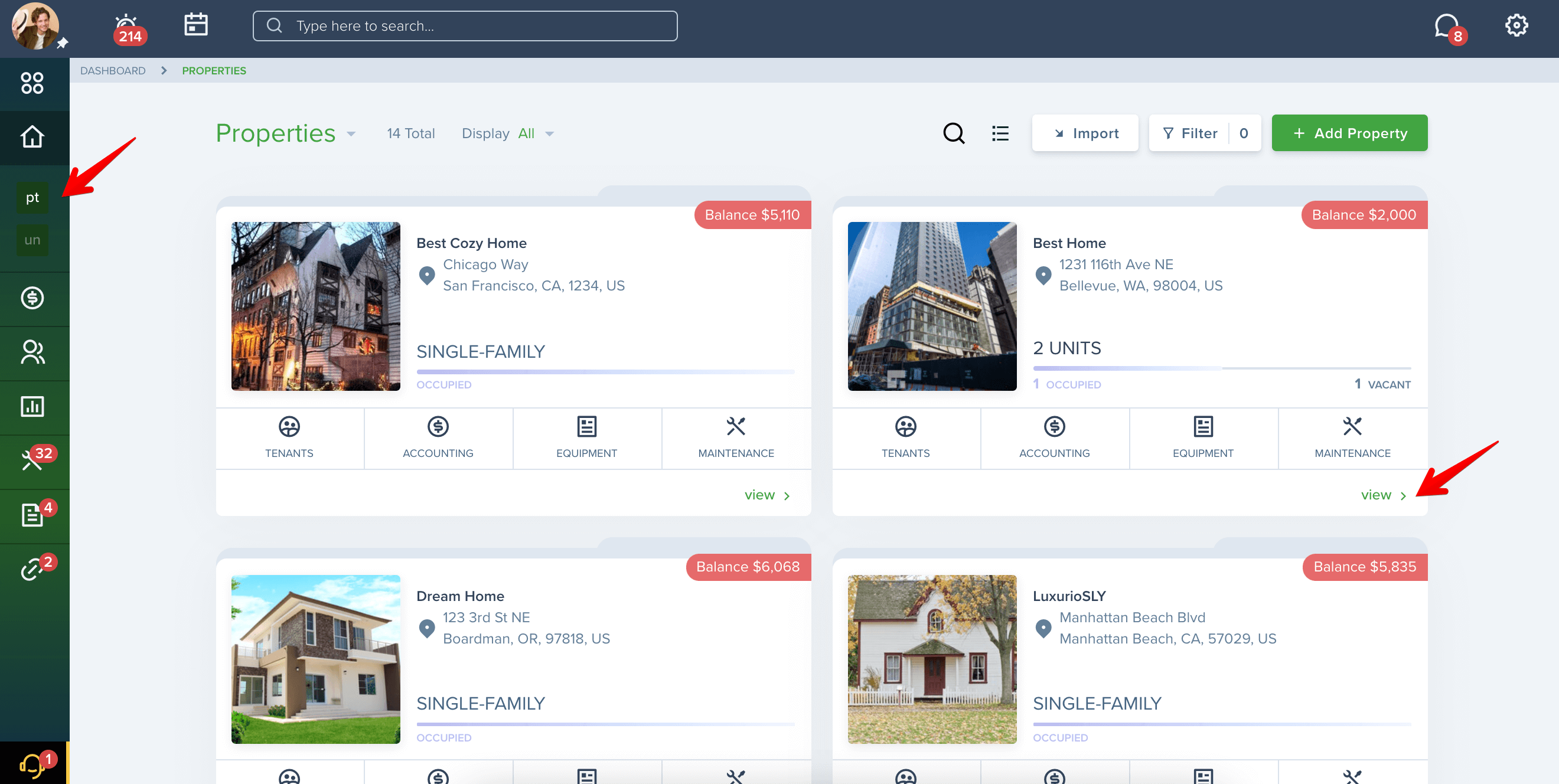This screenshot has height=784, width=1559.
Task: Open the Best Home building thumbnail
Action: (932, 306)
